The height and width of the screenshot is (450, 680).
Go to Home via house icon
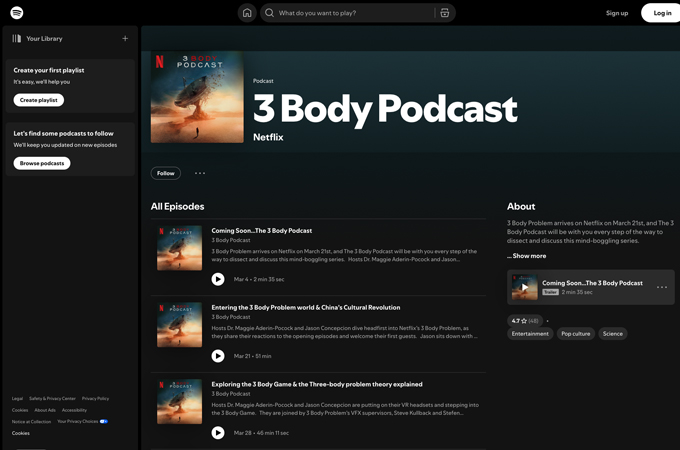[247, 13]
